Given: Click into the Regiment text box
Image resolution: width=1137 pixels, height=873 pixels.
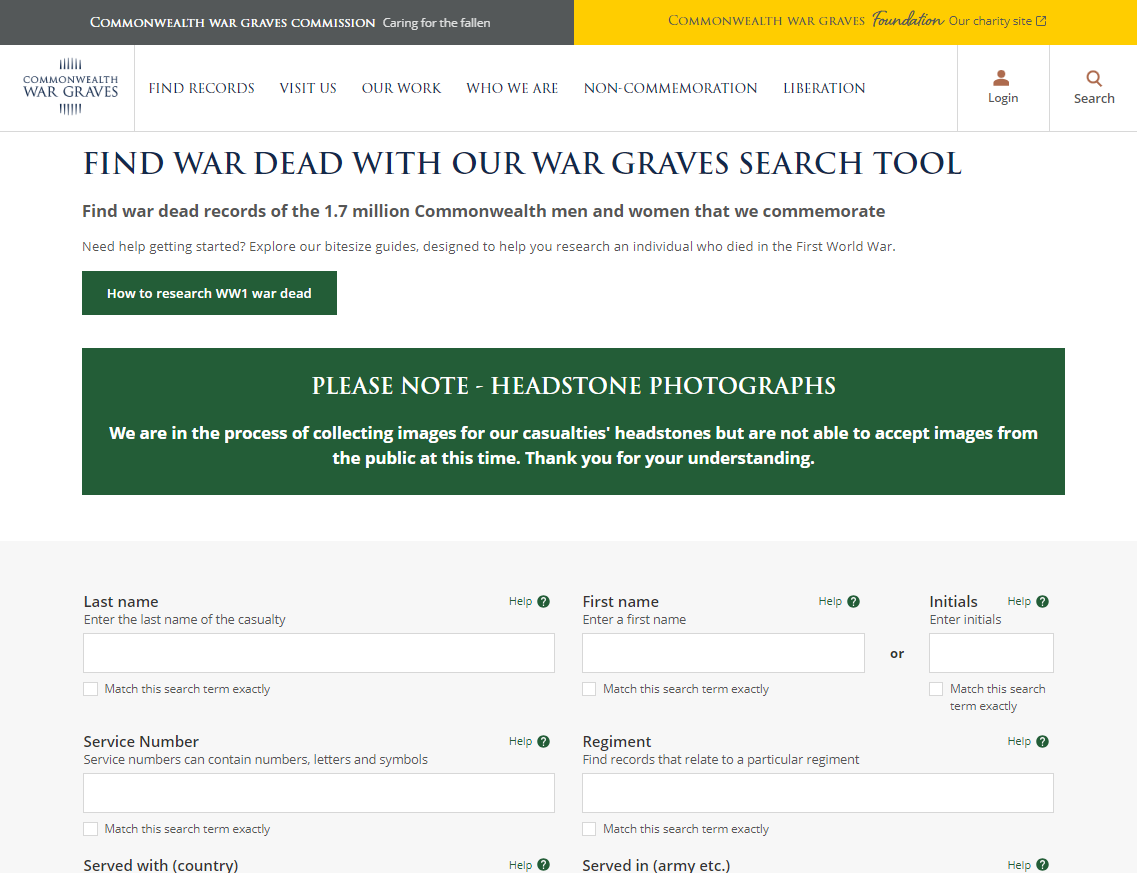Looking at the screenshot, I should coord(817,793).
